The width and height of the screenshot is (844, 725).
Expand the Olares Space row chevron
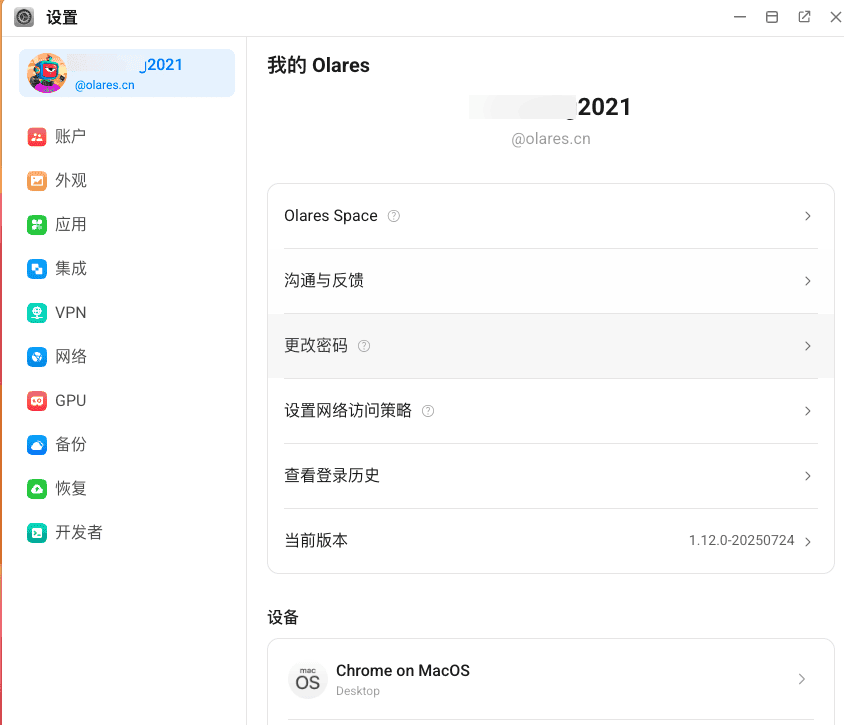(807, 216)
